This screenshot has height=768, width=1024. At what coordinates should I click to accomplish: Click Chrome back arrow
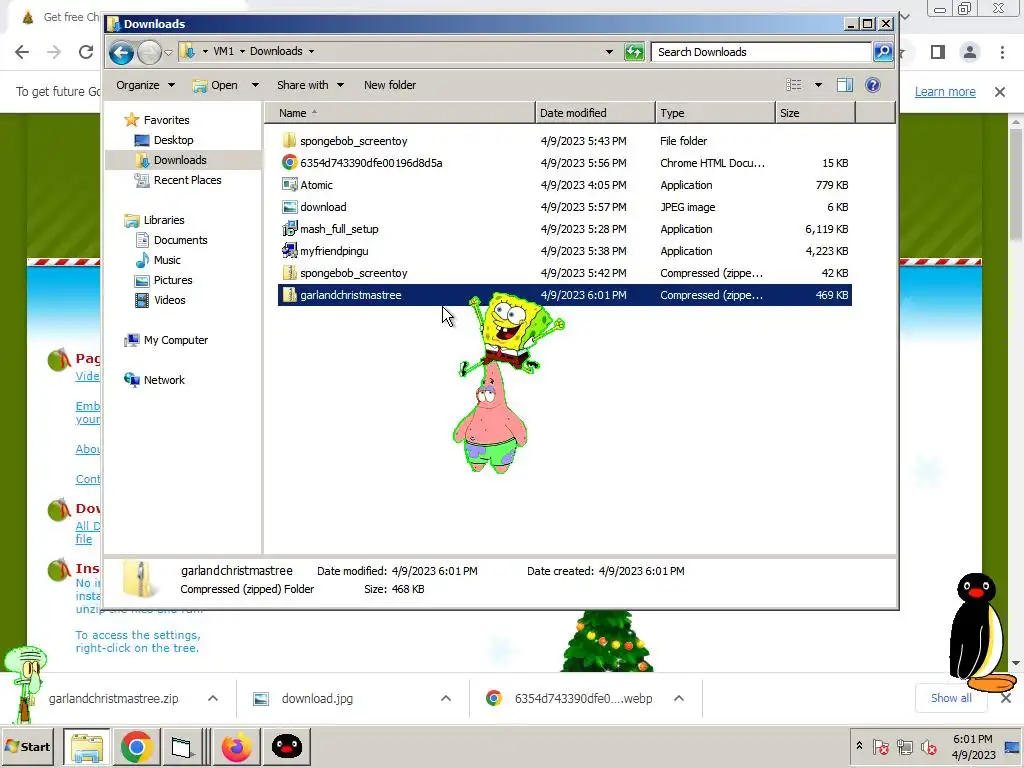pos(22,52)
